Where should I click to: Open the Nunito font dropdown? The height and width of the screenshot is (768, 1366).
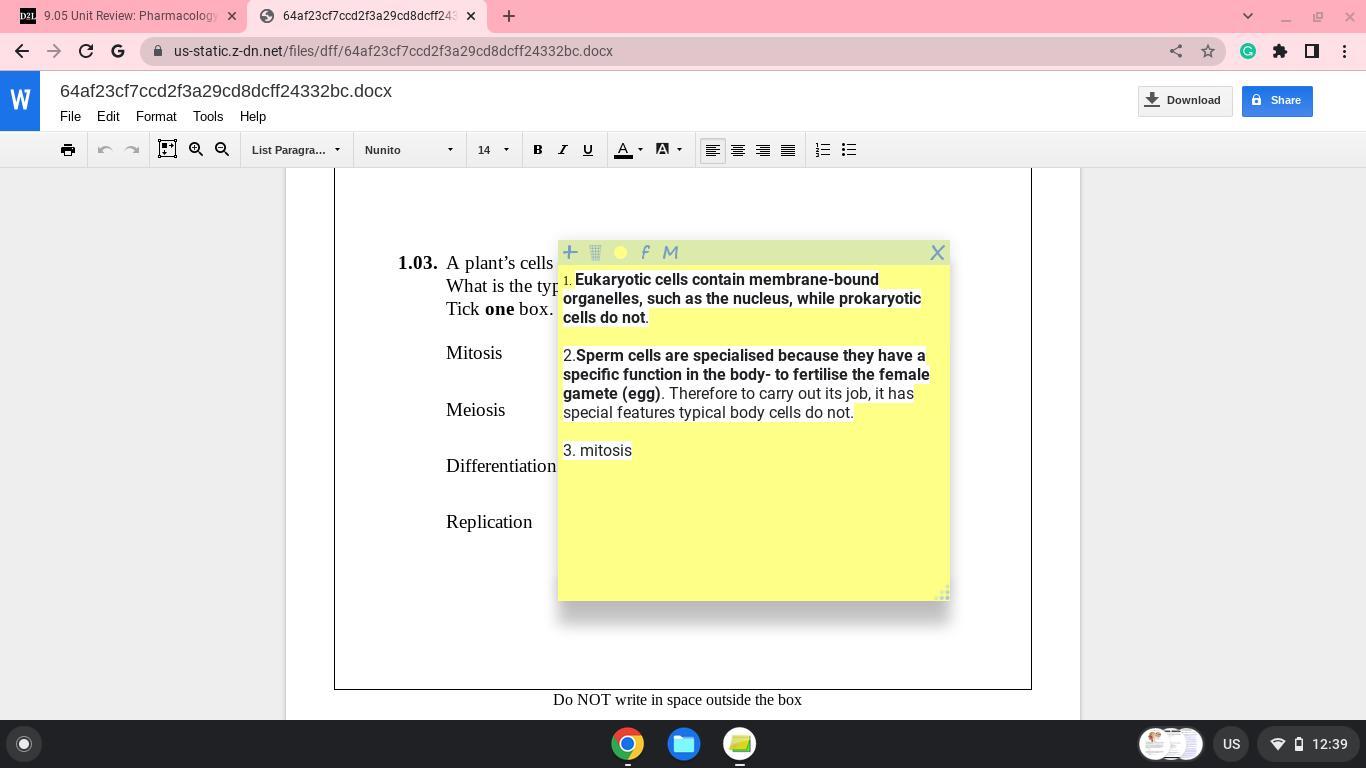point(409,150)
